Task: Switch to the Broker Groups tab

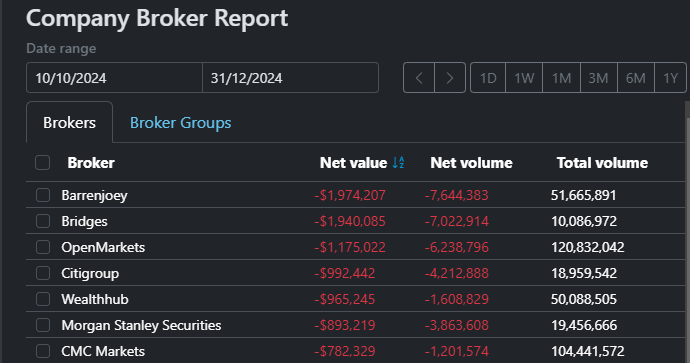Action: pyautogui.click(x=180, y=123)
